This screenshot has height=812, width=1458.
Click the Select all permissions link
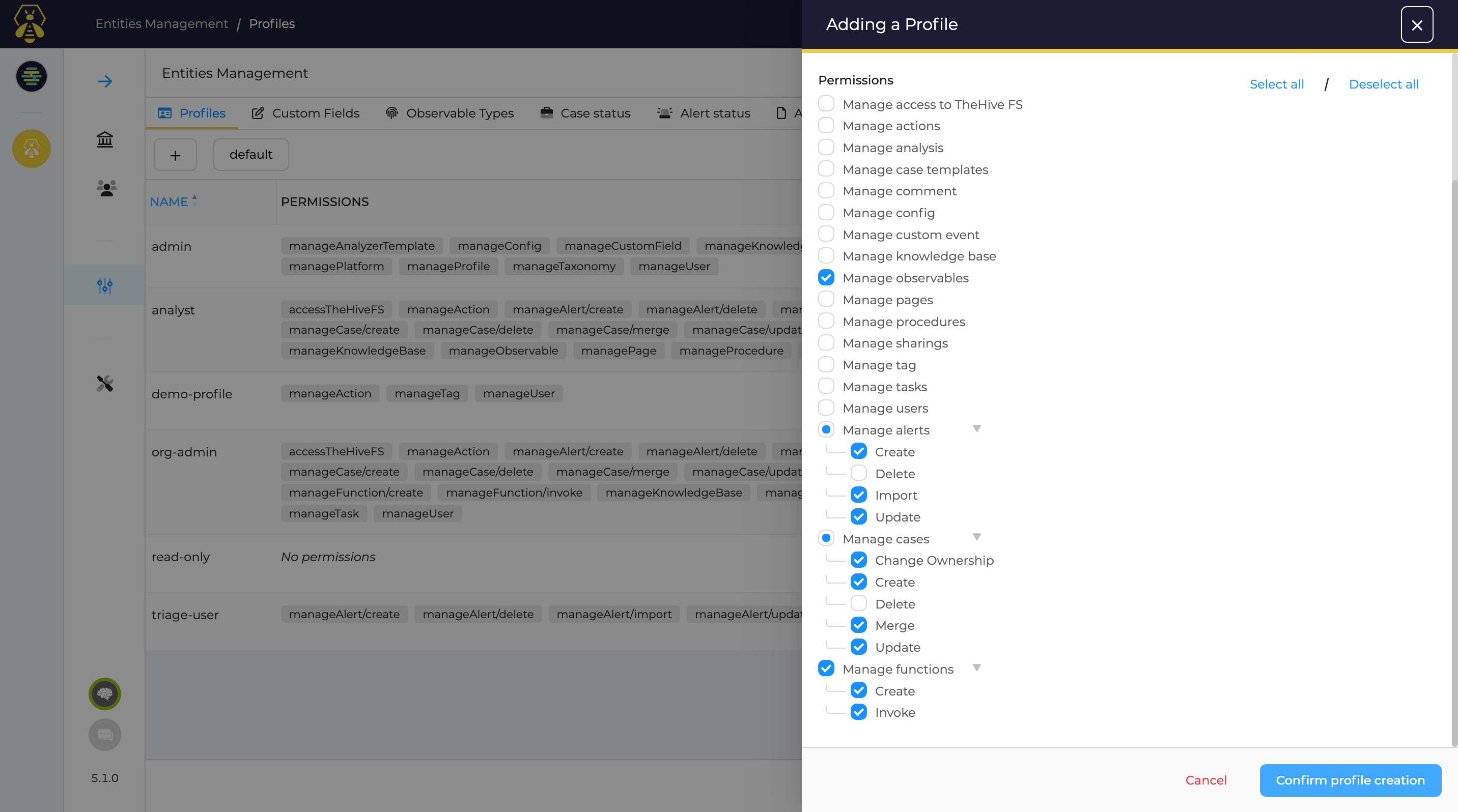click(x=1277, y=83)
